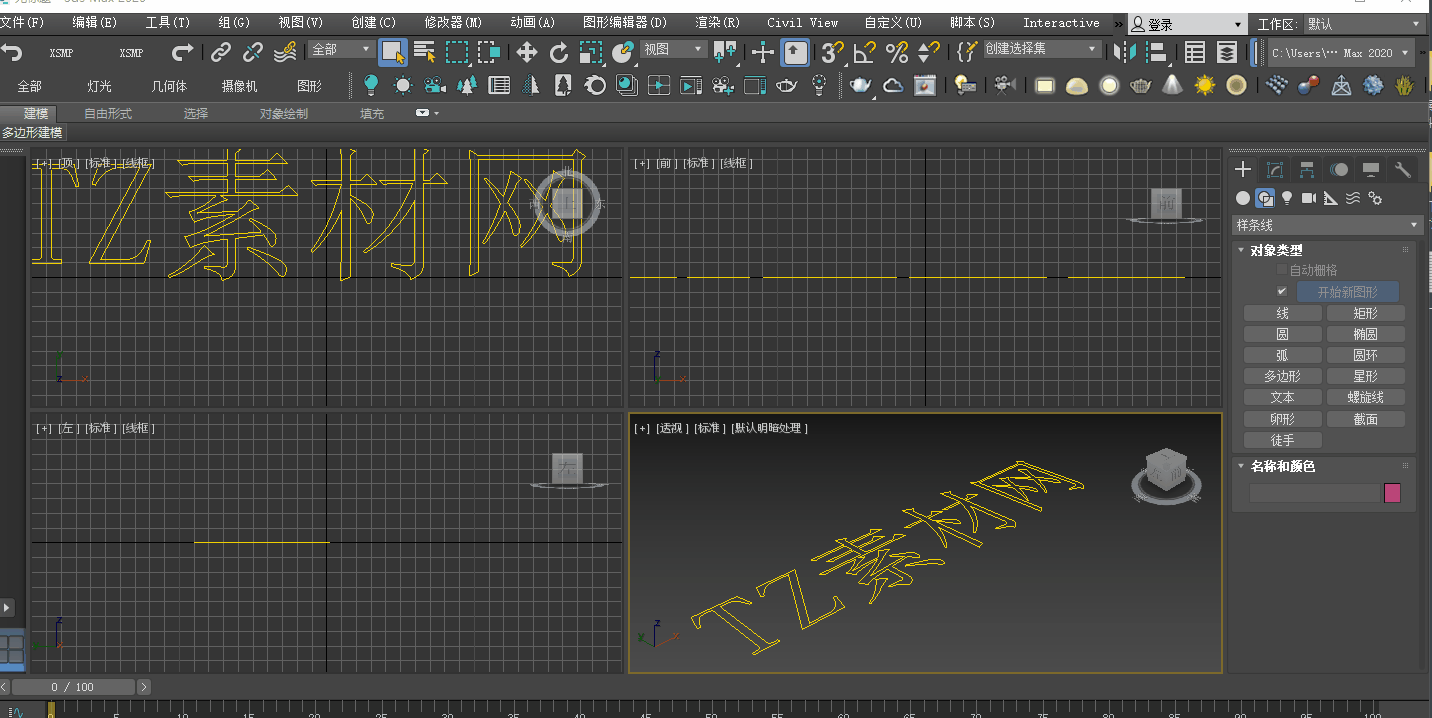Click the sun-shaped icon in second toolbar
The height and width of the screenshot is (718, 1432).
coord(1205,85)
